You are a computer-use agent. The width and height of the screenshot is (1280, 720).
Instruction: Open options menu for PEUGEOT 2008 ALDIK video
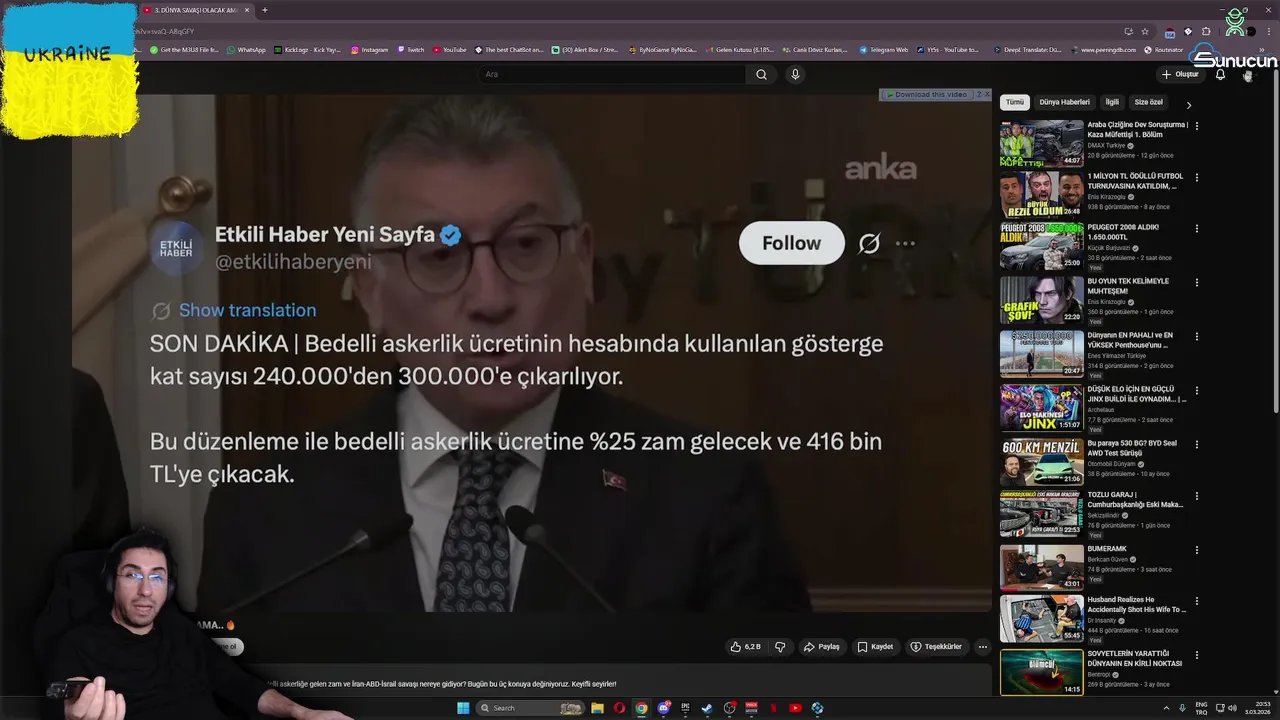coord(1196,228)
